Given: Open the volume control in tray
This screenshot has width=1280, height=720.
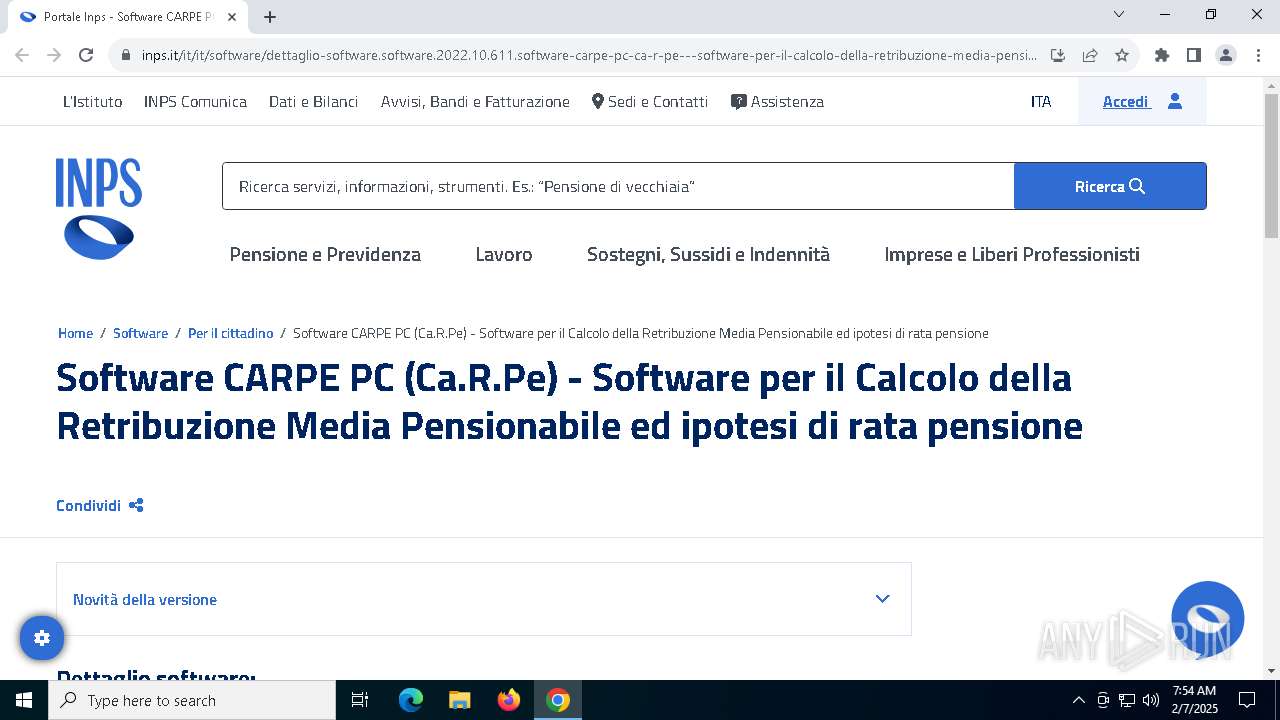Looking at the screenshot, I should (1150, 700).
